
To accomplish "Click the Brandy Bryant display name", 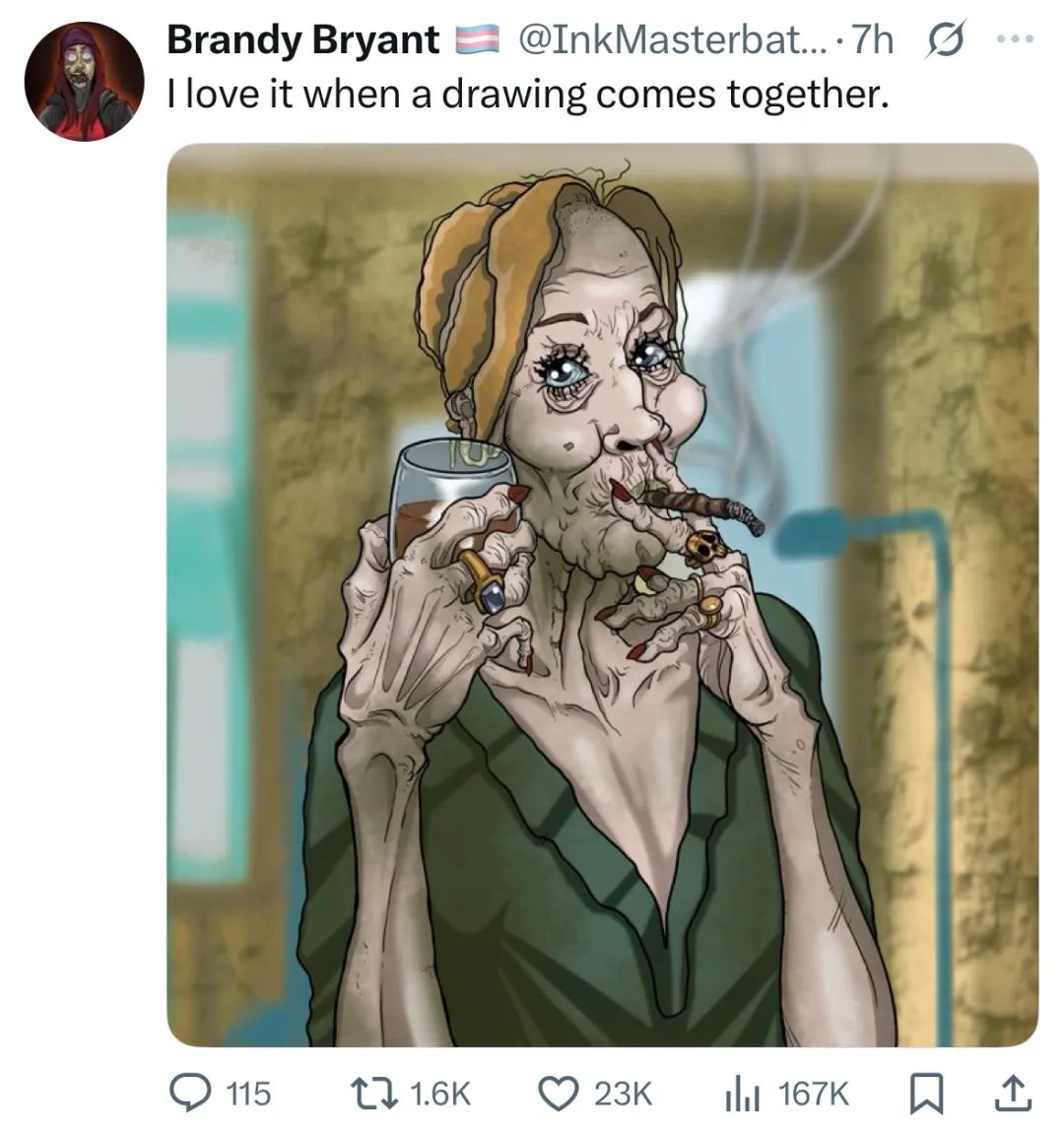I will coord(303,39).
